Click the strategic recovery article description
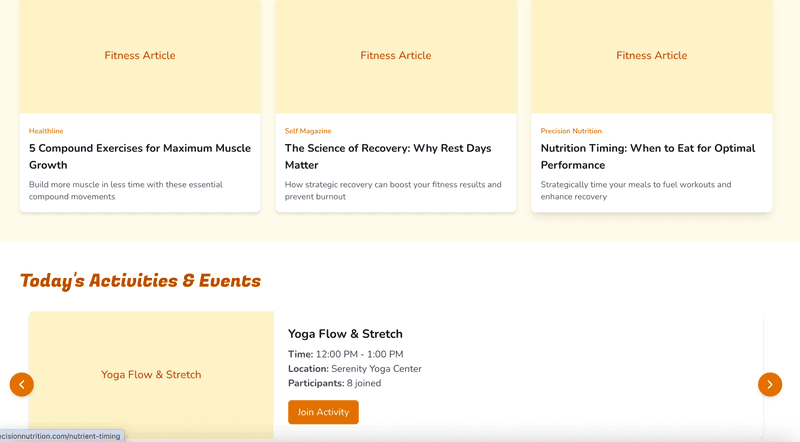Viewport: 800px width, 442px height. pos(393,190)
